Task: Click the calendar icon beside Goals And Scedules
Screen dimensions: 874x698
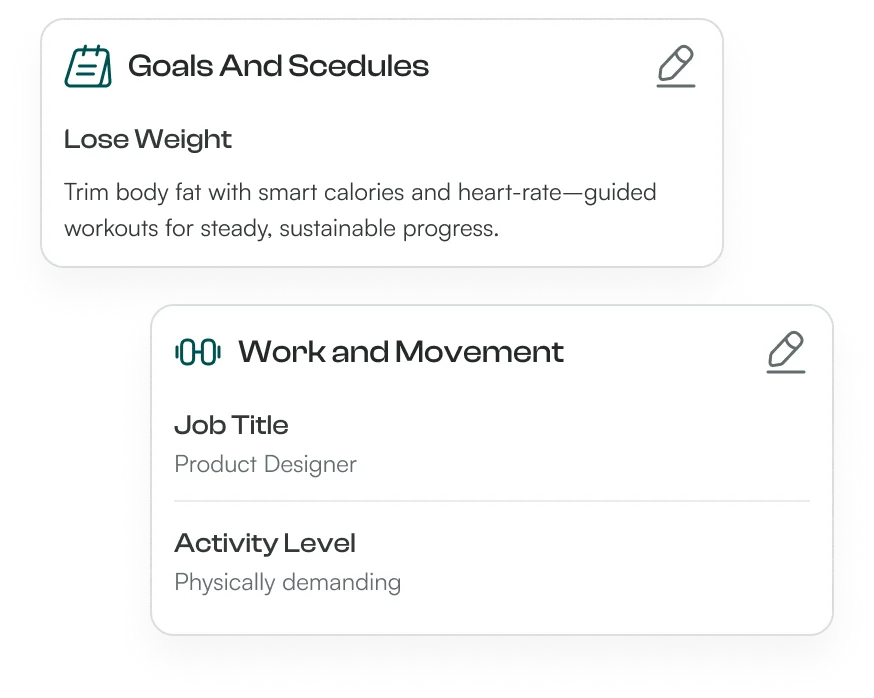Action: [88, 66]
